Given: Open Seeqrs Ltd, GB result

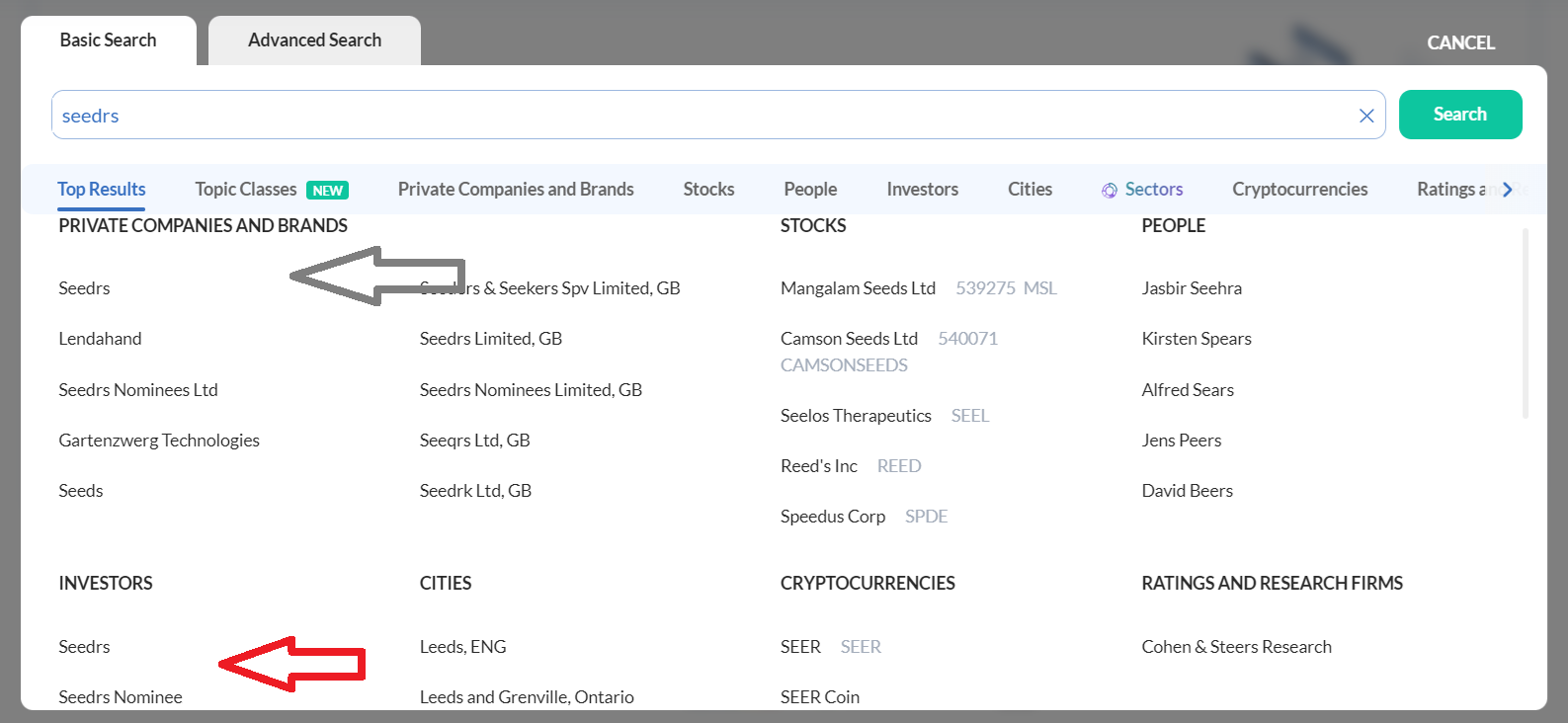Looking at the screenshot, I should [x=475, y=441].
